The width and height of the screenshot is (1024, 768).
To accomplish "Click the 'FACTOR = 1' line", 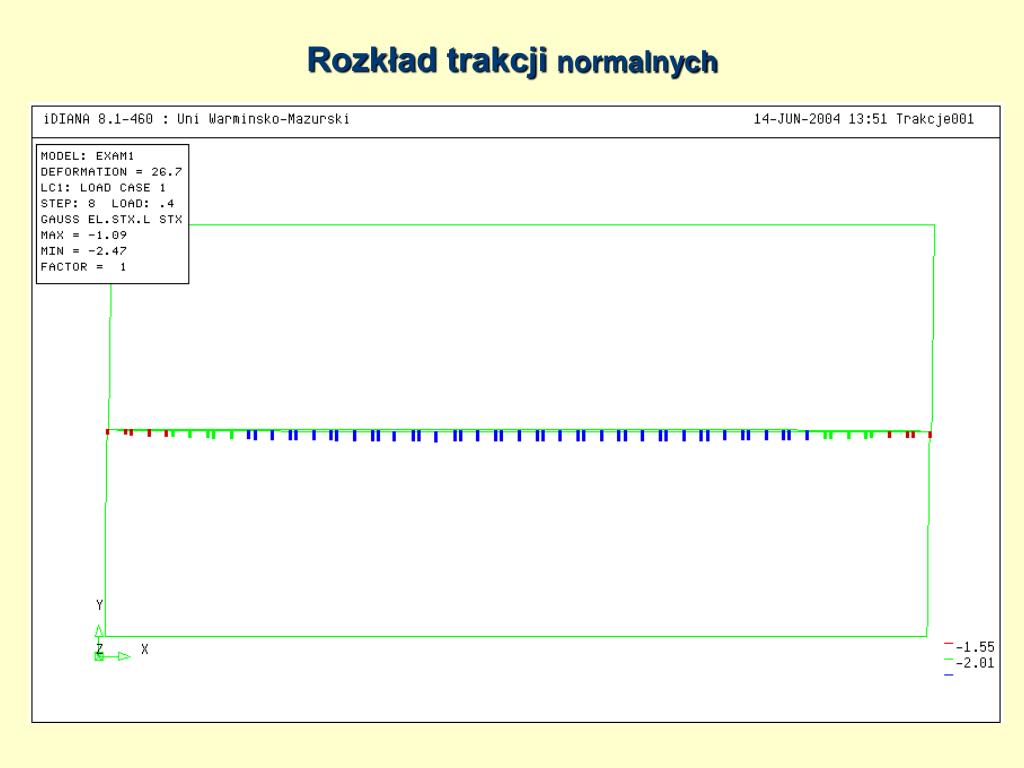I will (x=83, y=266).
